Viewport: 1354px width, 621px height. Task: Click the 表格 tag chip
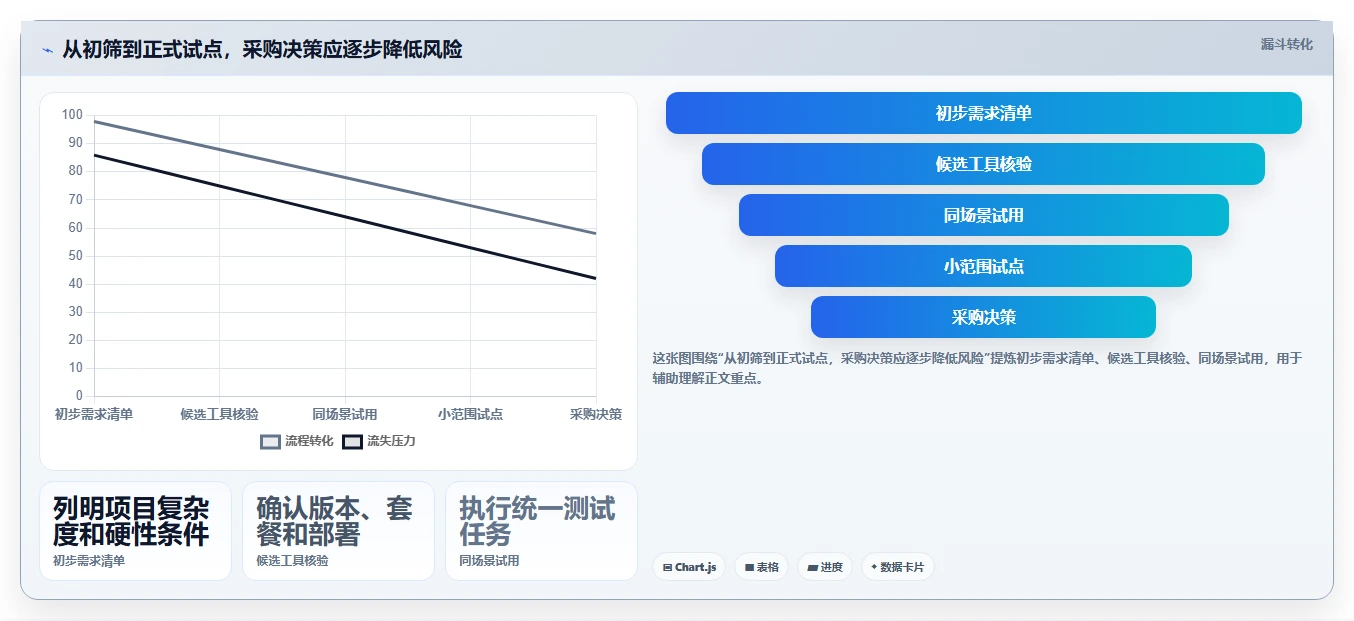[761, 567]
